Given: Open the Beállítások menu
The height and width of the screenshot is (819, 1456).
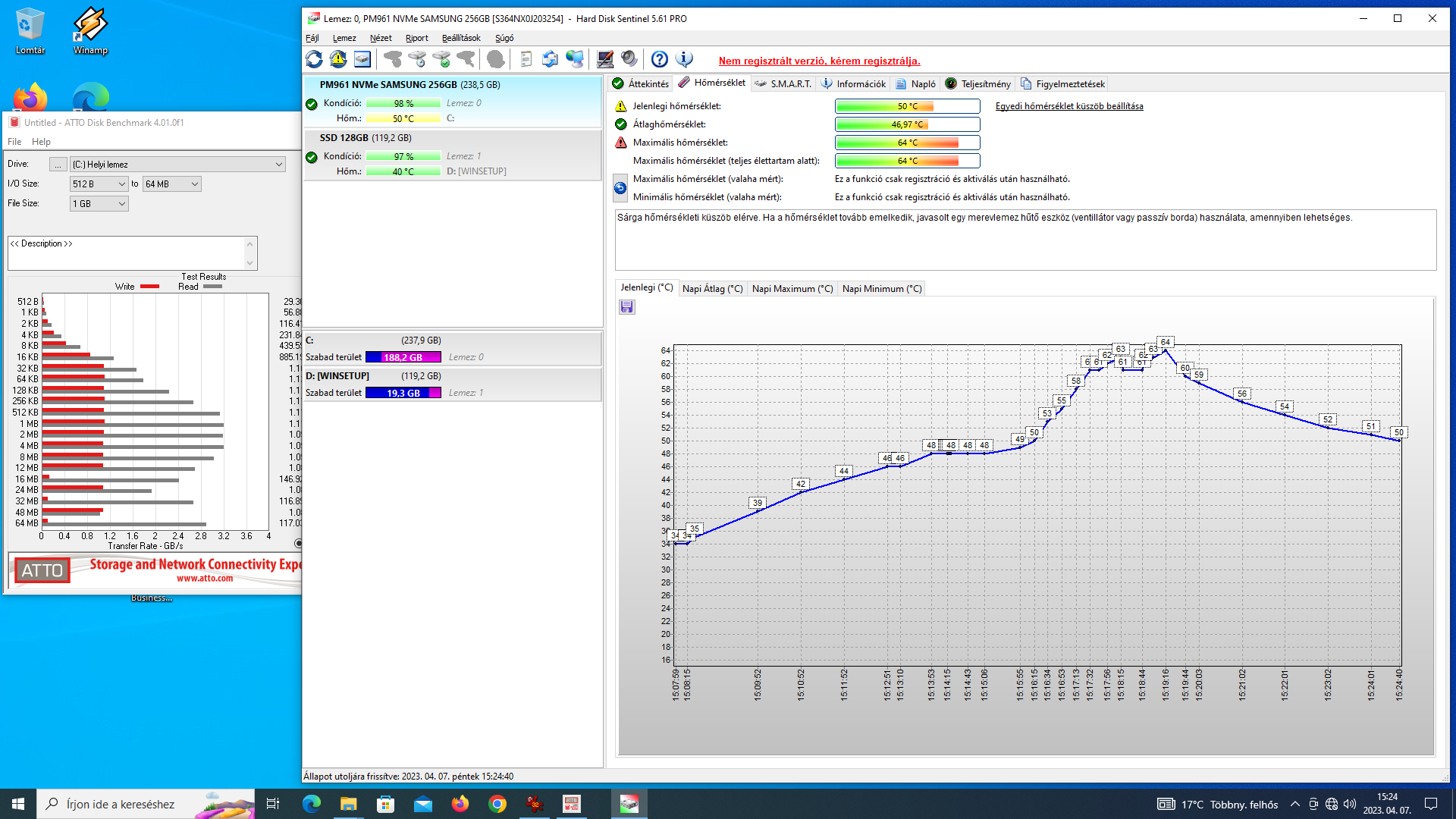Looking at the screenshot, I should [461, 38].
